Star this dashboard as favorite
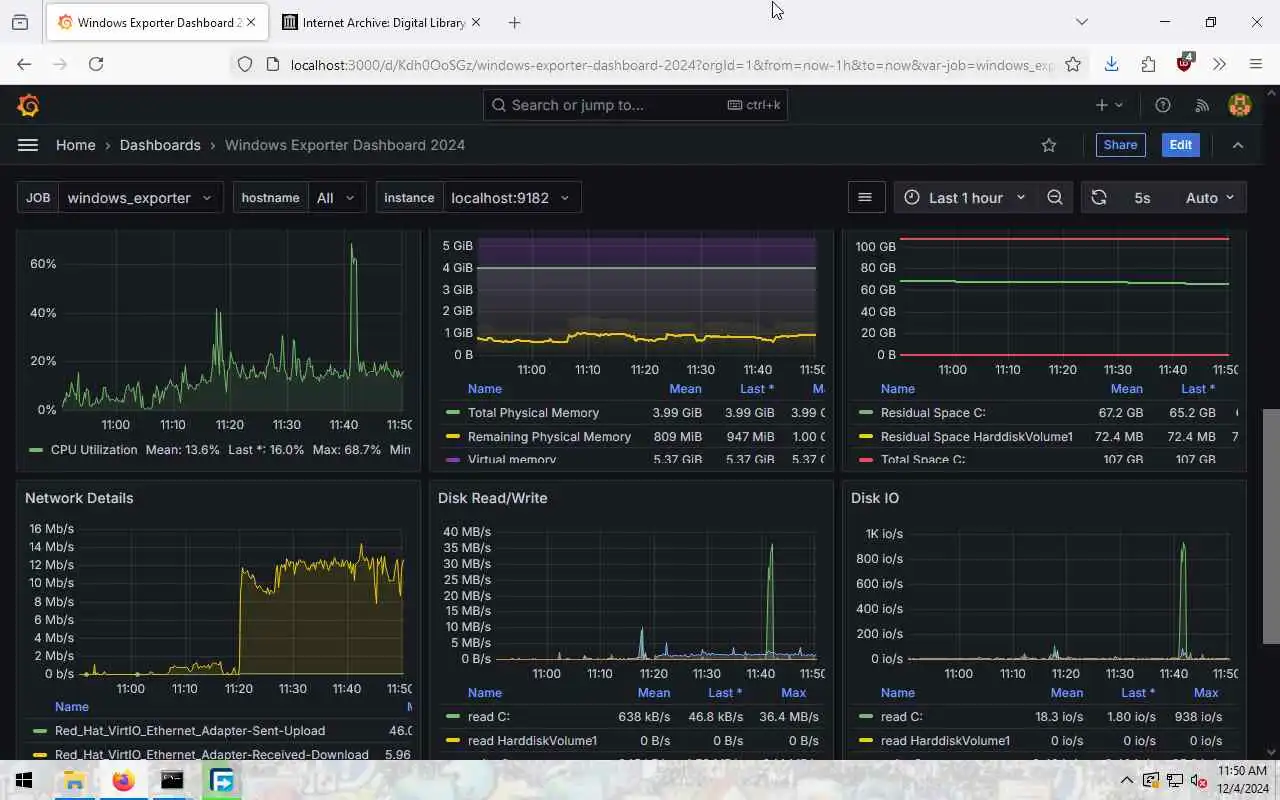The width and height of the screenshot is (1280, 800). click(x=1049, y=145)
